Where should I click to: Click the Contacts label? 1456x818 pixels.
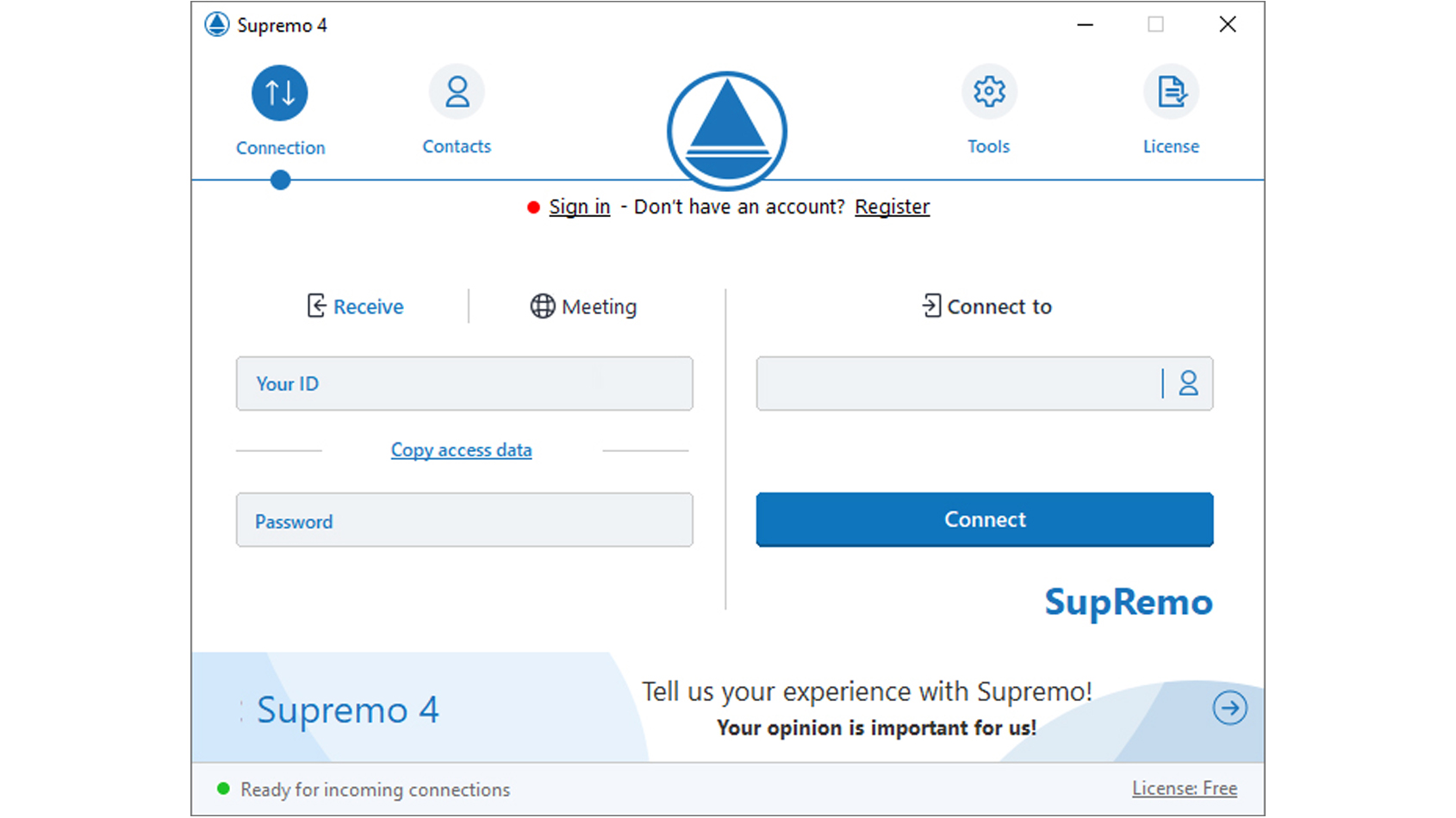pyautogui.click(x=457, y=146)
